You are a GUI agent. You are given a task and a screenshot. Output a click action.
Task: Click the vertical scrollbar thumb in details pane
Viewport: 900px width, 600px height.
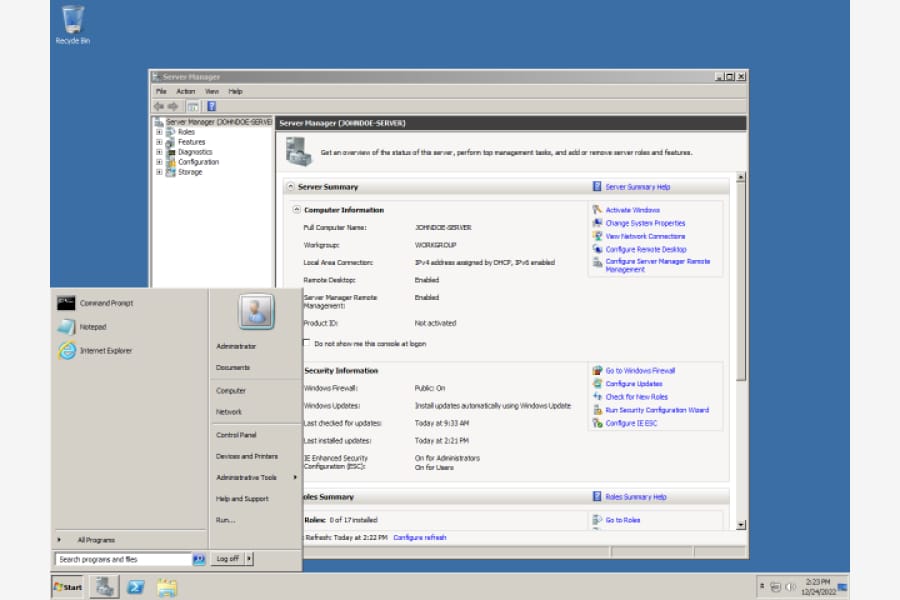pyautogui.click(x=740, y=281)
